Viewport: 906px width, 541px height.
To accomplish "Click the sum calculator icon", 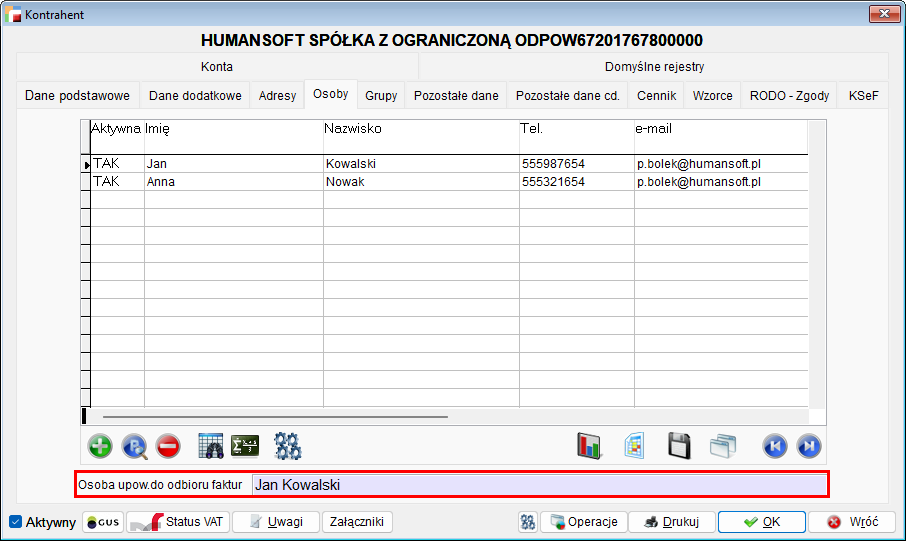I will 245,446.
